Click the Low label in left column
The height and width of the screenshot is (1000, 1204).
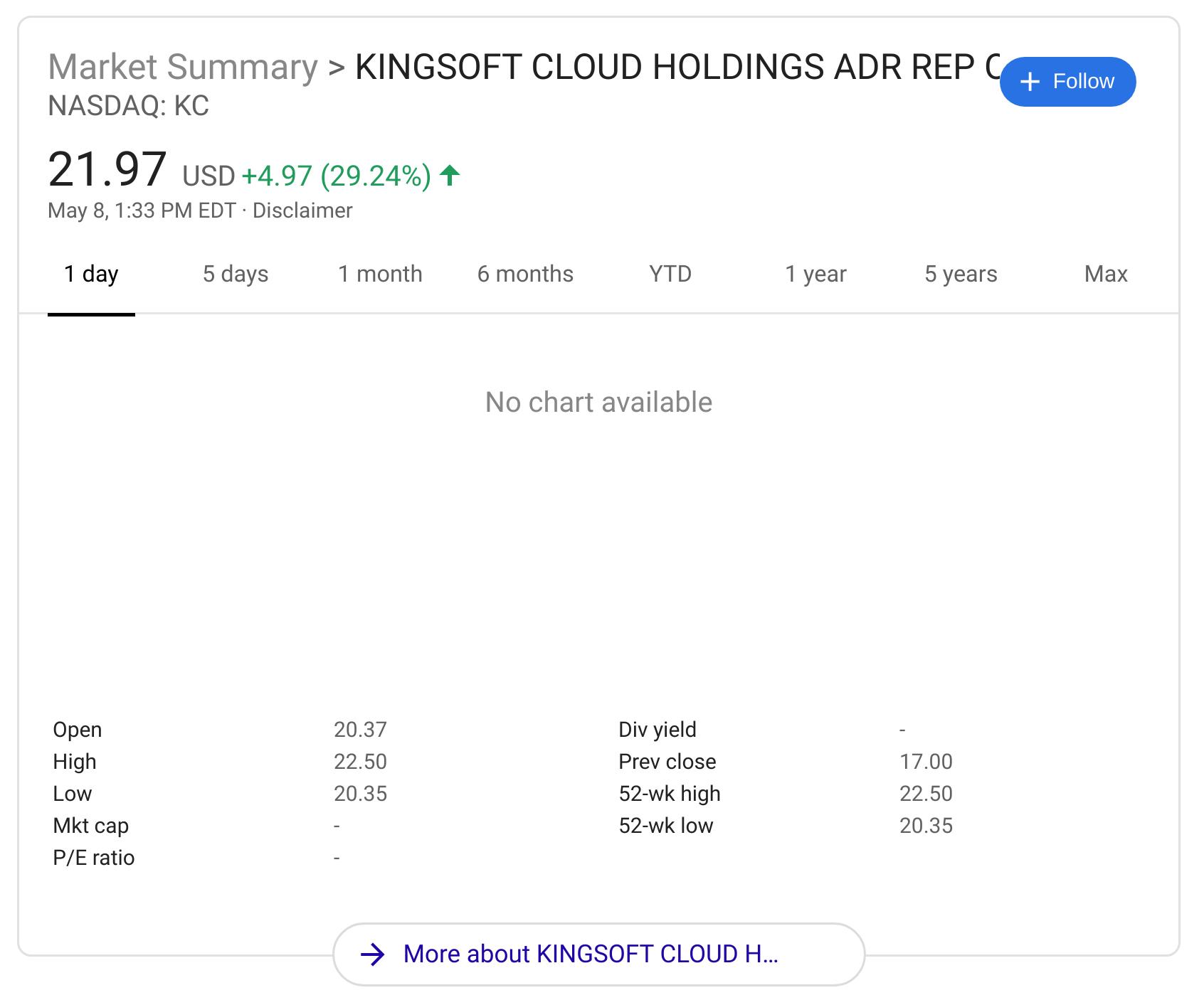pos(73,794)
